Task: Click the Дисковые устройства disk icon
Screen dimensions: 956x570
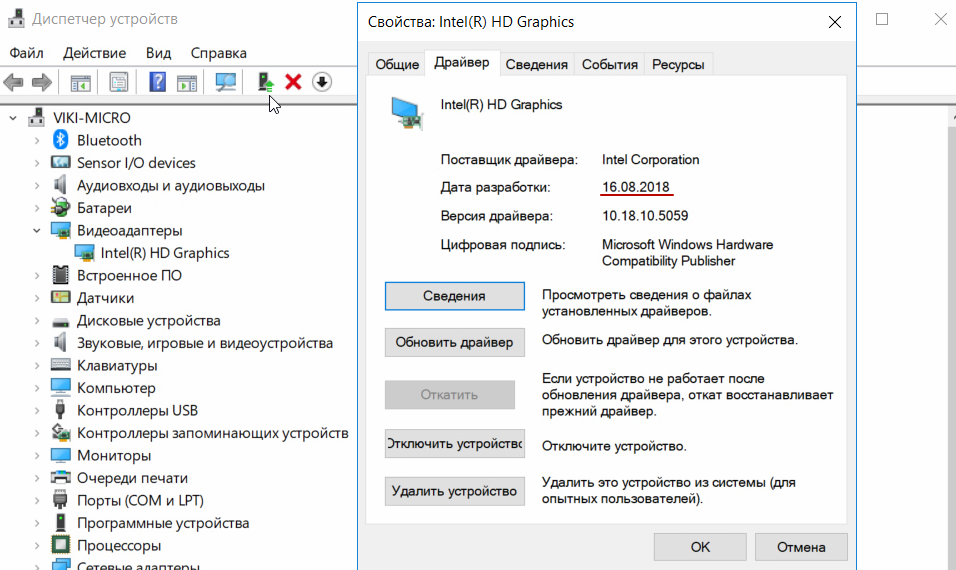Action: pos(60,321)
